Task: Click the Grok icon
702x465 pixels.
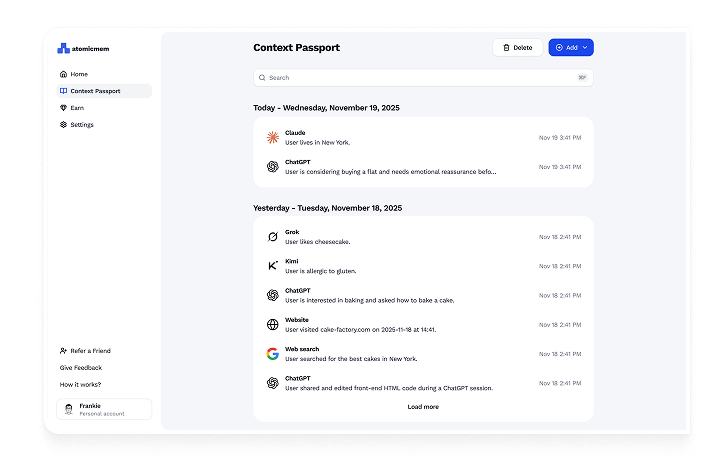Action: (x=273, y=237)
